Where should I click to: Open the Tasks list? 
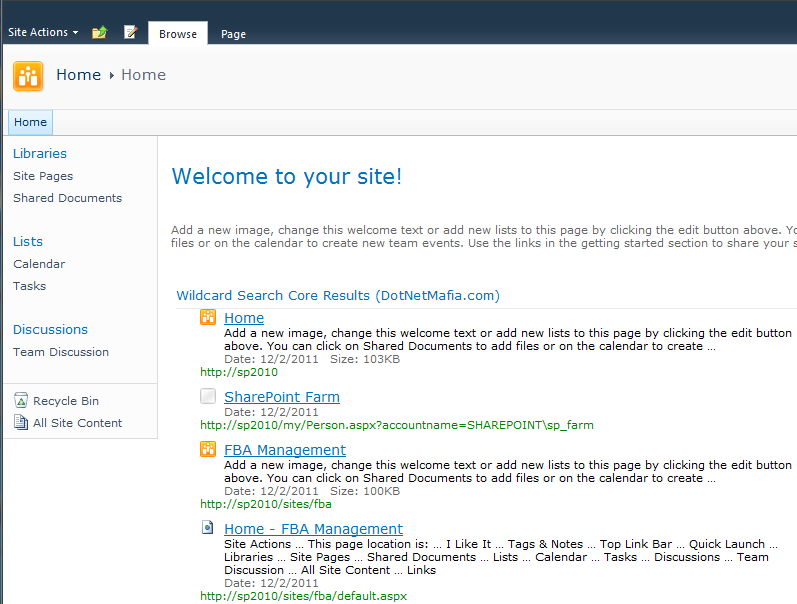29,286
